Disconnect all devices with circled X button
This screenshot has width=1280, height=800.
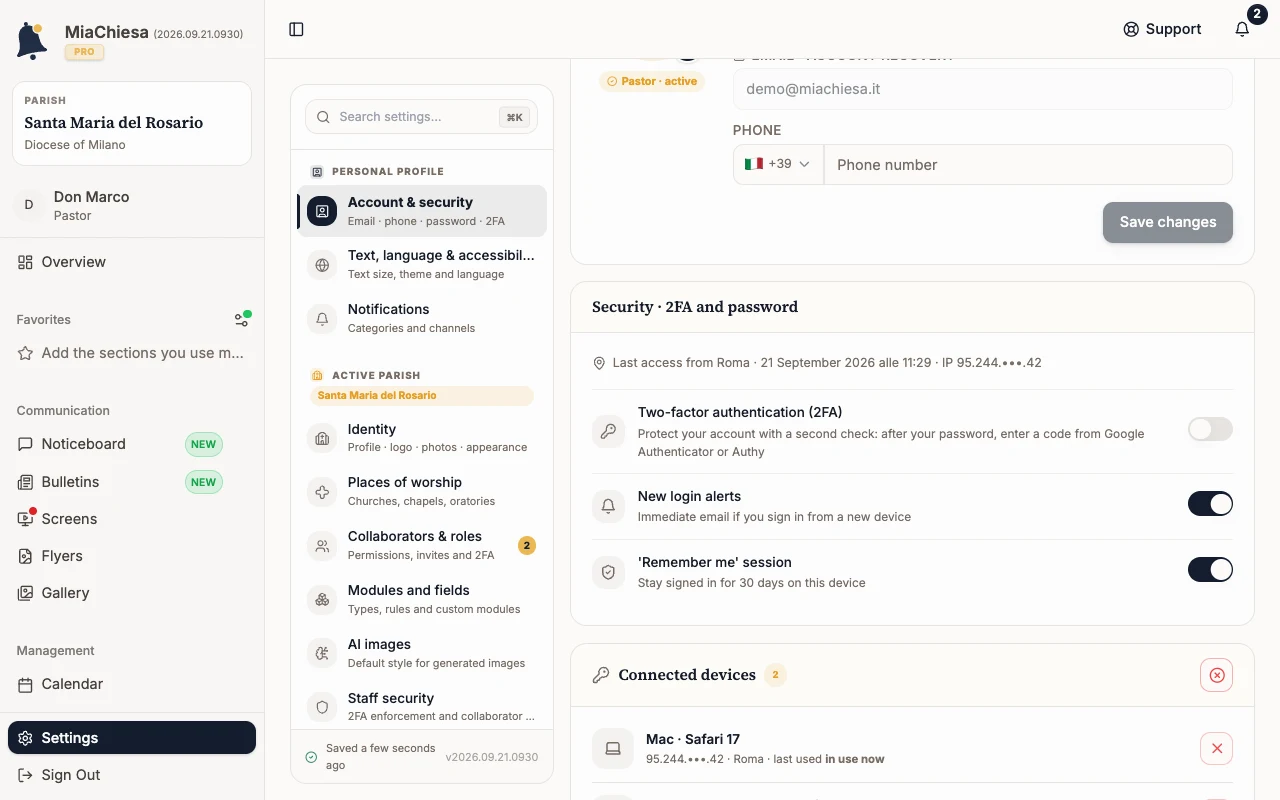(x=1217, y=675)
